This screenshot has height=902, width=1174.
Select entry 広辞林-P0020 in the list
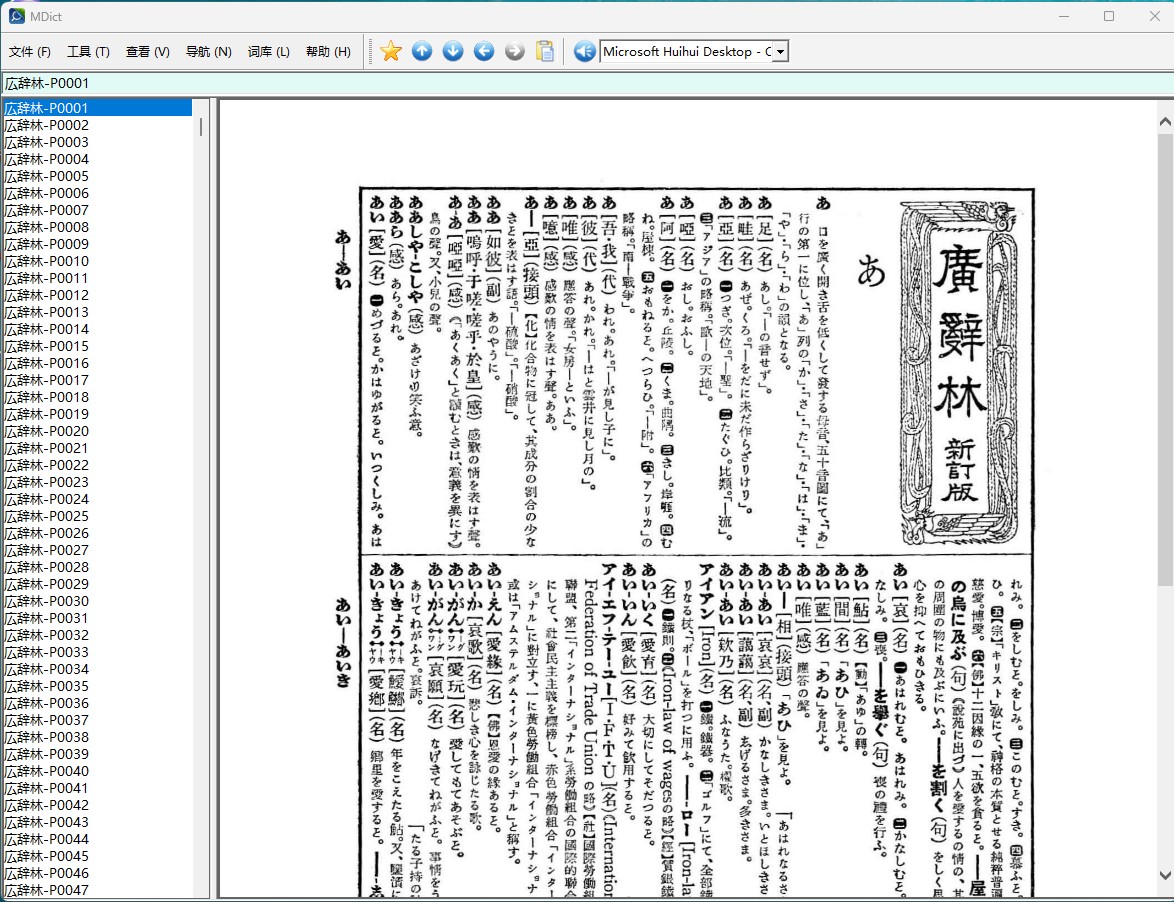pos(97,431)
